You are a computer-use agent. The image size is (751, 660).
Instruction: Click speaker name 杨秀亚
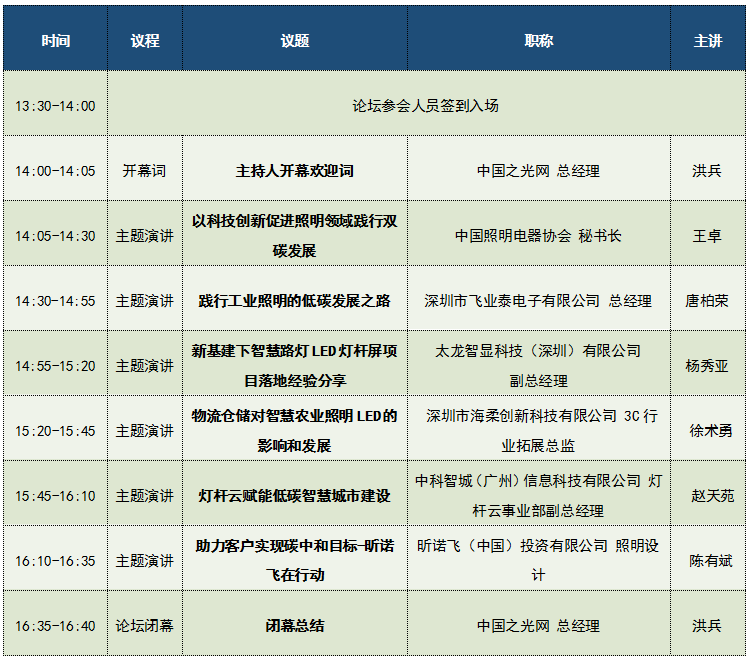pos(708,366)
